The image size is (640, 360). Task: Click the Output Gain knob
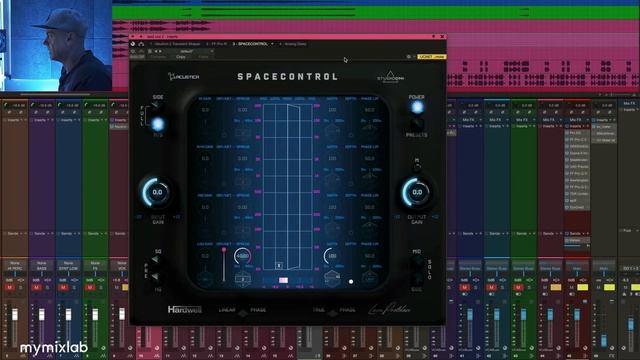coord(417,192)
